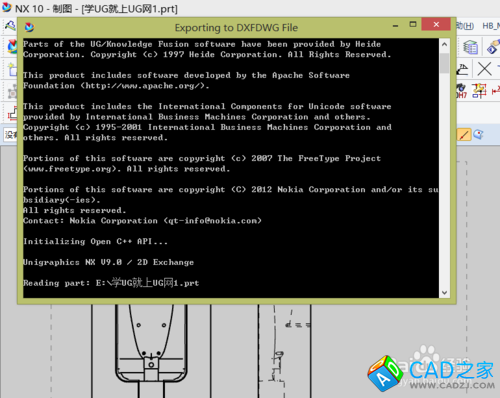Click the export window title bar icon
The image size is (500, 398).
click(29, 27)
